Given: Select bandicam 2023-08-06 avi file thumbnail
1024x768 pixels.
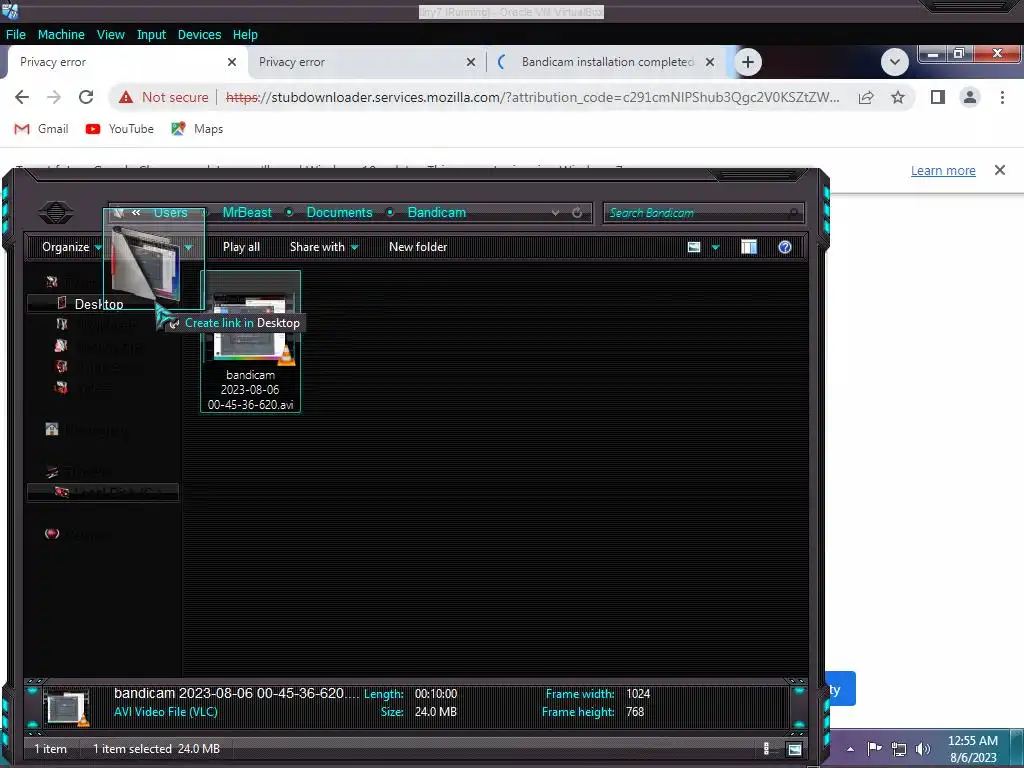Looking at the screenshot, I should coord(251,341).
